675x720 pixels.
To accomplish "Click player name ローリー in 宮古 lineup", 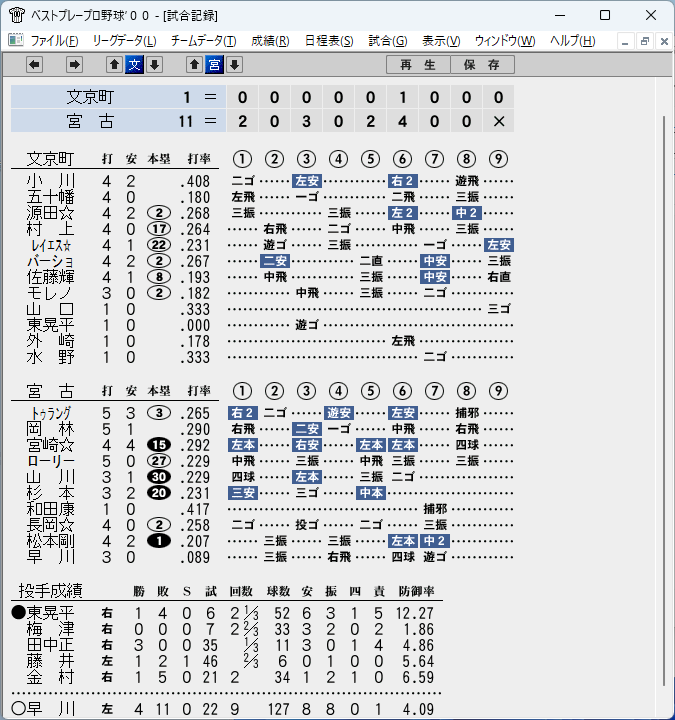I will 51,461.
